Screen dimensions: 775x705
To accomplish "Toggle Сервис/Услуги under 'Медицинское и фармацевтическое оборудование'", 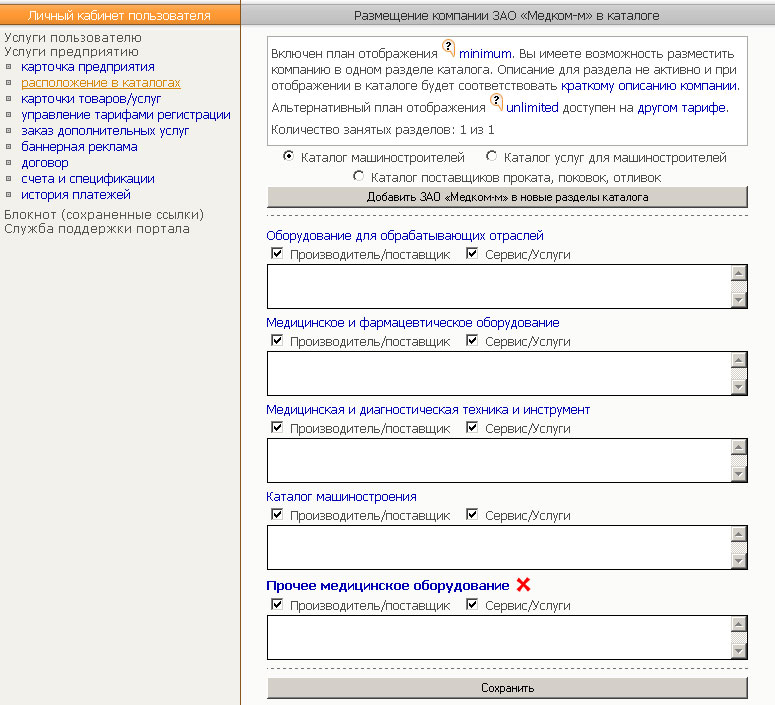I will tap(472, 341).
